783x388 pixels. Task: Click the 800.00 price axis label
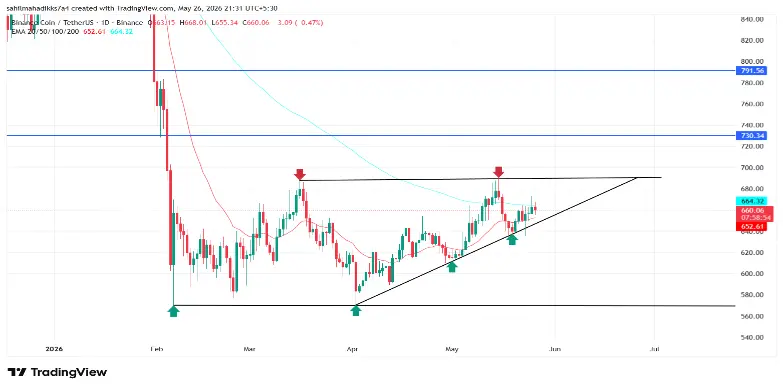point(753,61)
